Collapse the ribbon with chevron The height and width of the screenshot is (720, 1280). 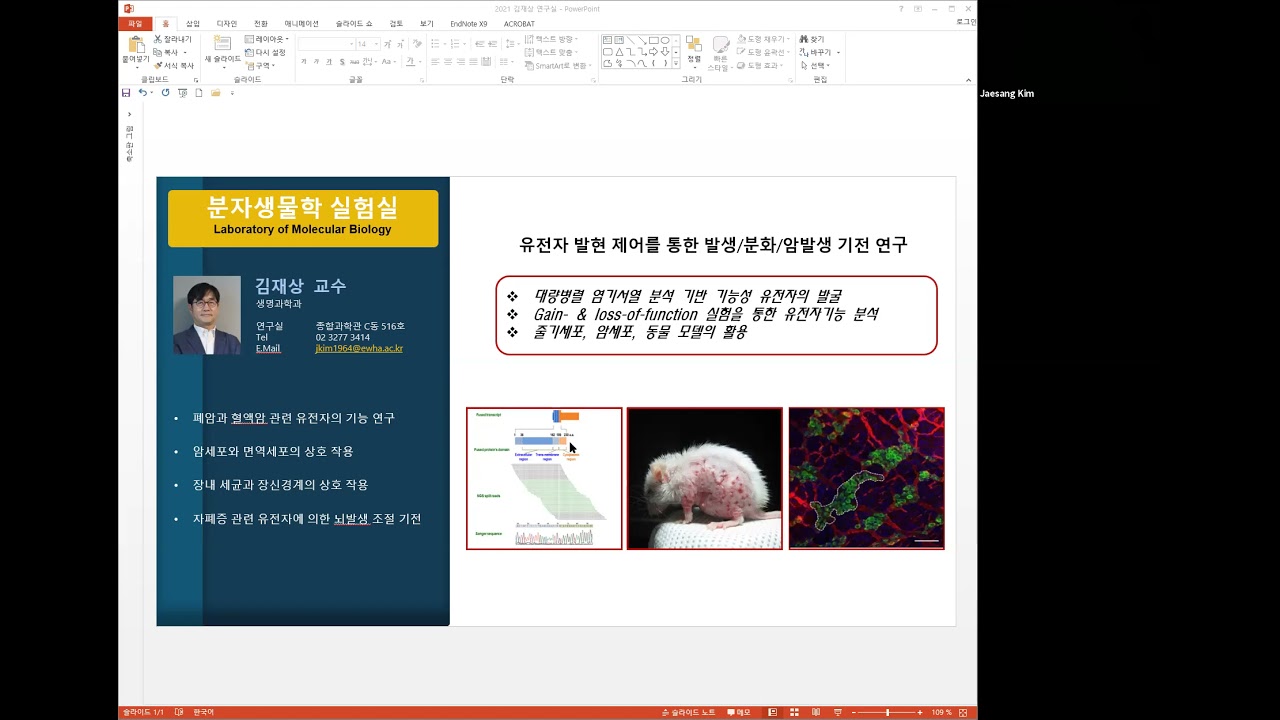coord(968,80)
